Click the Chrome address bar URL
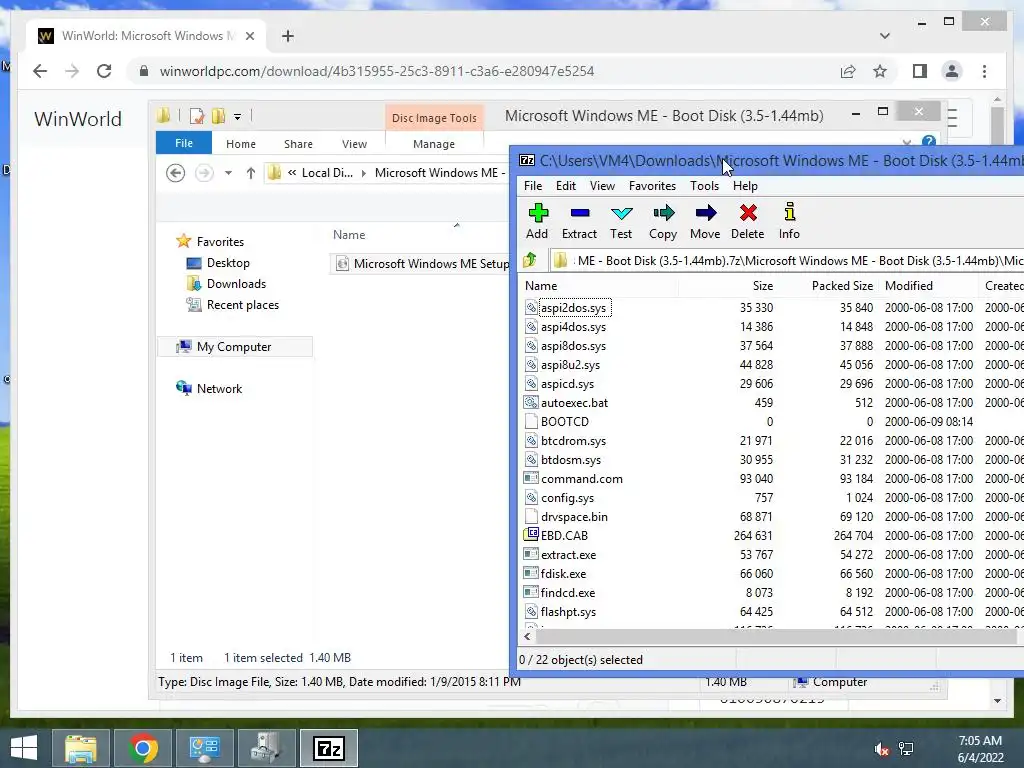Screen dimensions: 1024x768 377,71
